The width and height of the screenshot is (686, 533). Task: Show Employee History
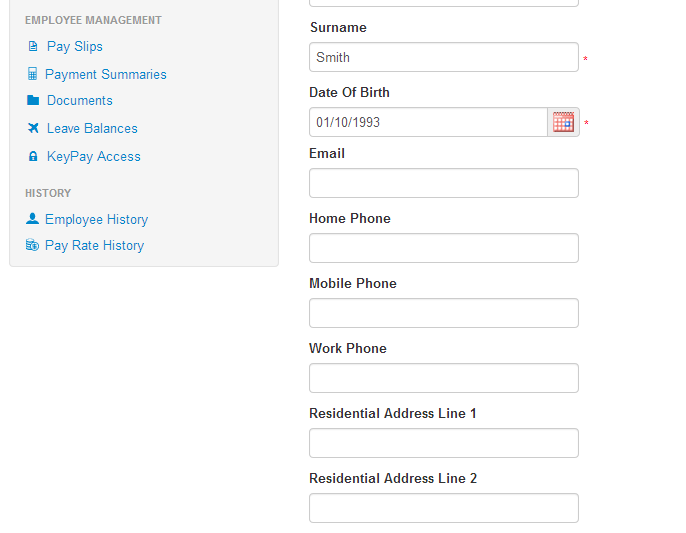pos(96,220)
